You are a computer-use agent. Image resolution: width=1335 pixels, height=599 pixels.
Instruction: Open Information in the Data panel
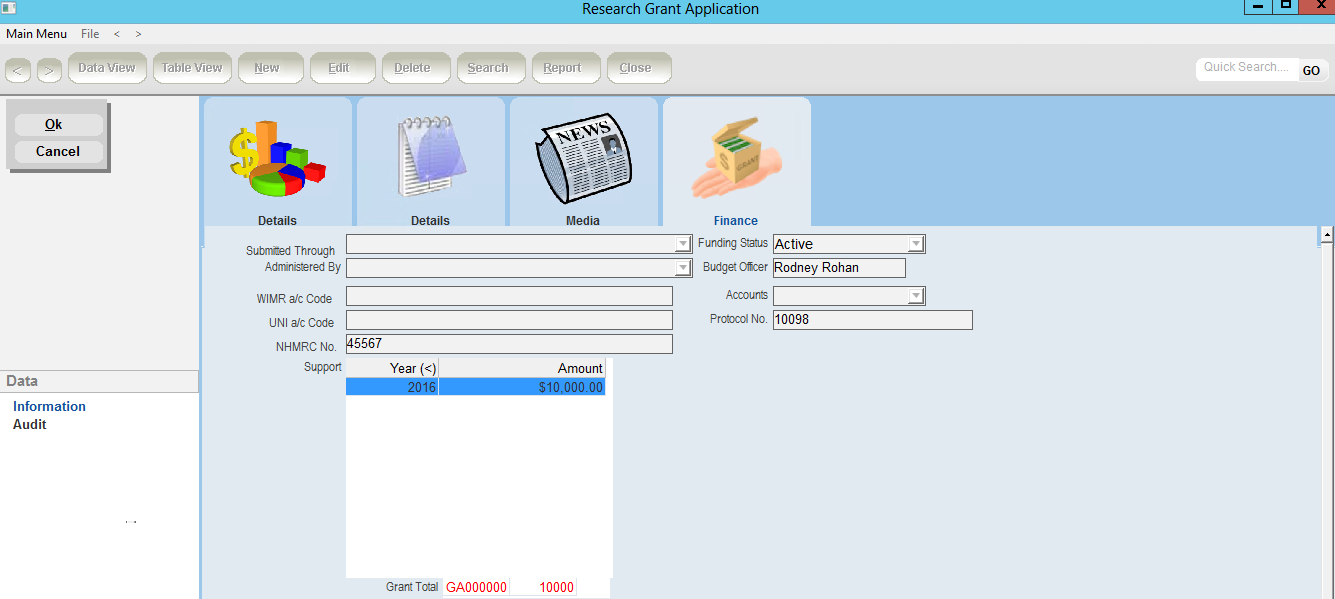point(49,407)
